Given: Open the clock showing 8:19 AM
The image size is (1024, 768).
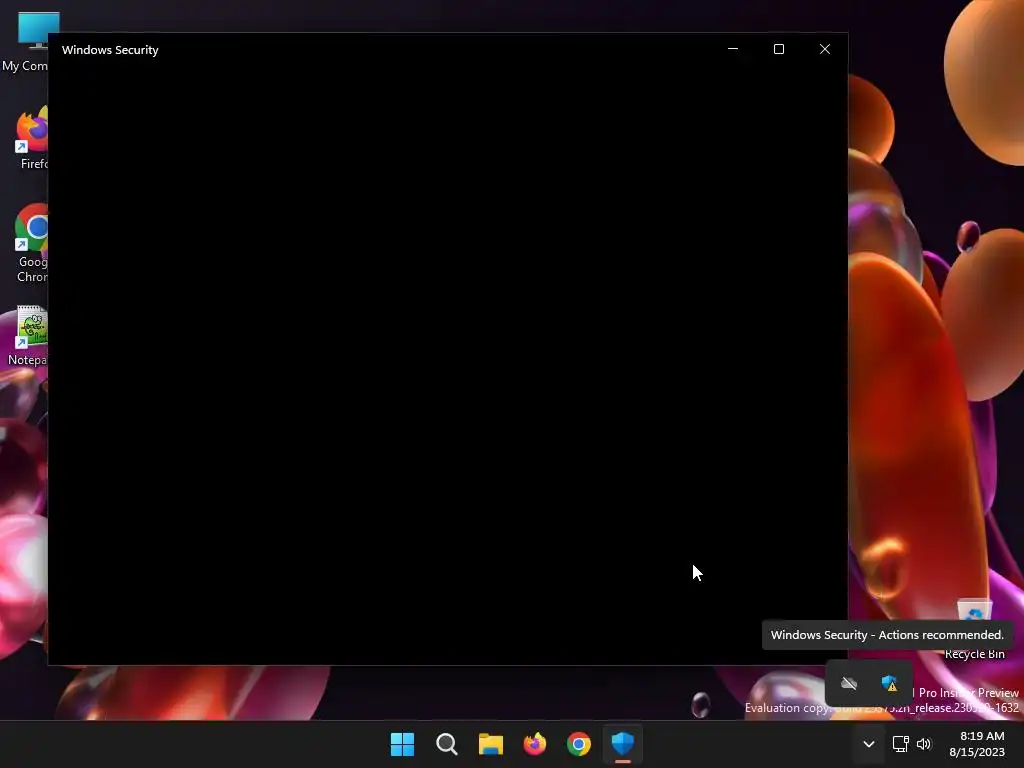Looking at the screenshot, I should pyautogui.click(x=977, y=744).
